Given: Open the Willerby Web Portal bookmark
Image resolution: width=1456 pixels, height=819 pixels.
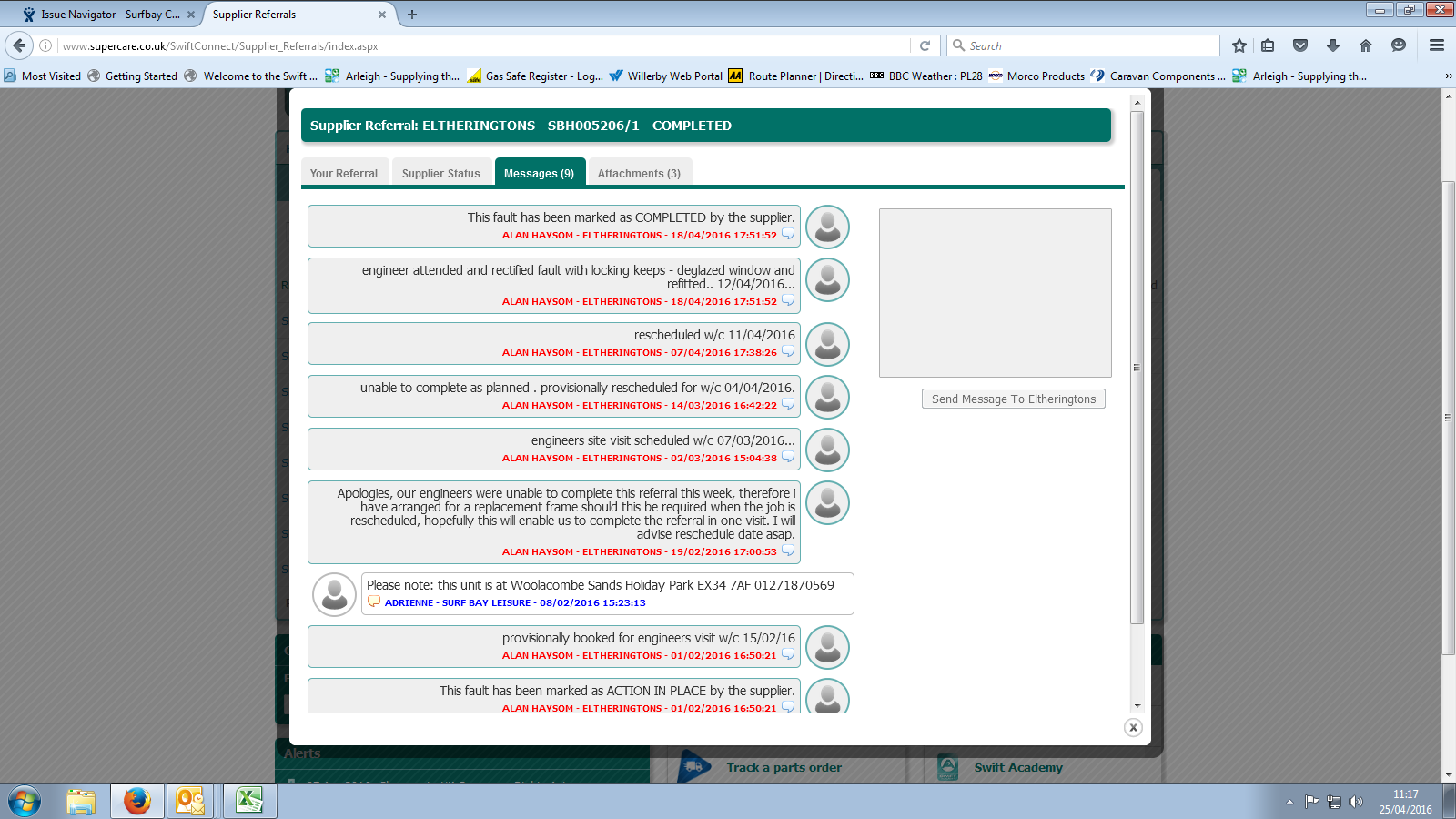Looking at the screenshot, I should [x=665, y=76].
